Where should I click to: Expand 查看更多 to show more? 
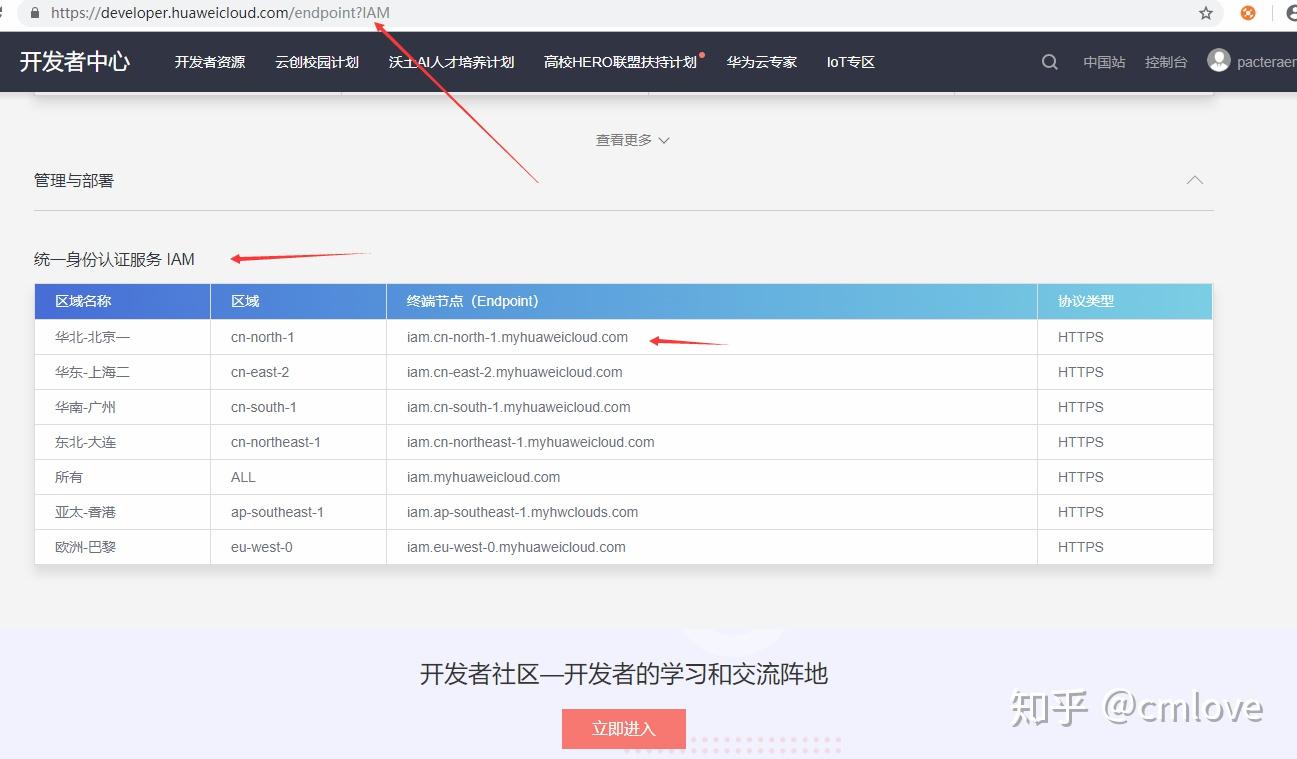632,140
